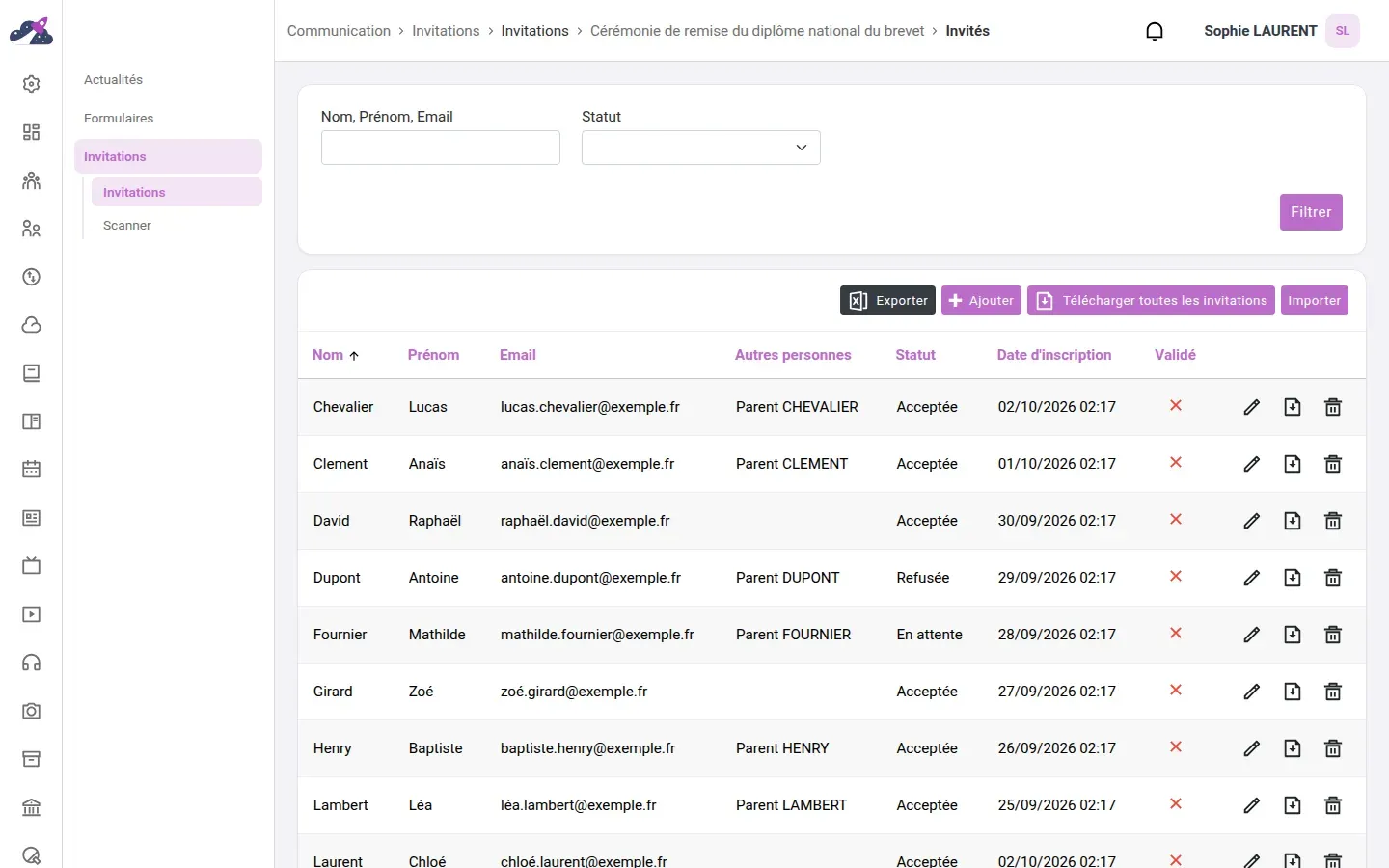Delete the Girard Zoé guest row
The width and height of the screenshot is (1389, 868).
(x=1333, y=692)
